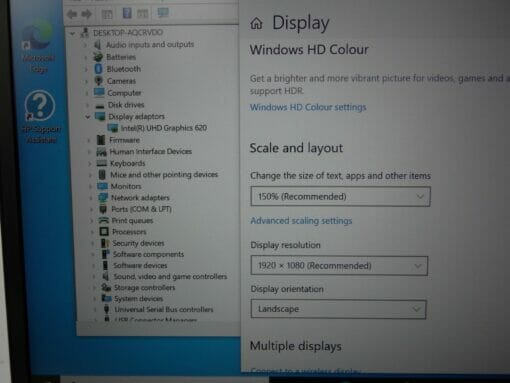Click the Keyboards label in device tree

point(128,163)
